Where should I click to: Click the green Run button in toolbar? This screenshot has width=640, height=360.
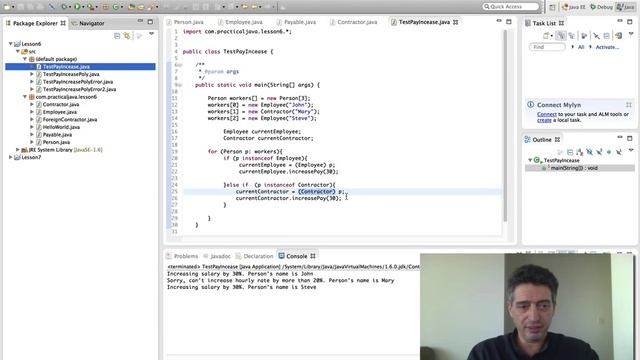[77, 7]
